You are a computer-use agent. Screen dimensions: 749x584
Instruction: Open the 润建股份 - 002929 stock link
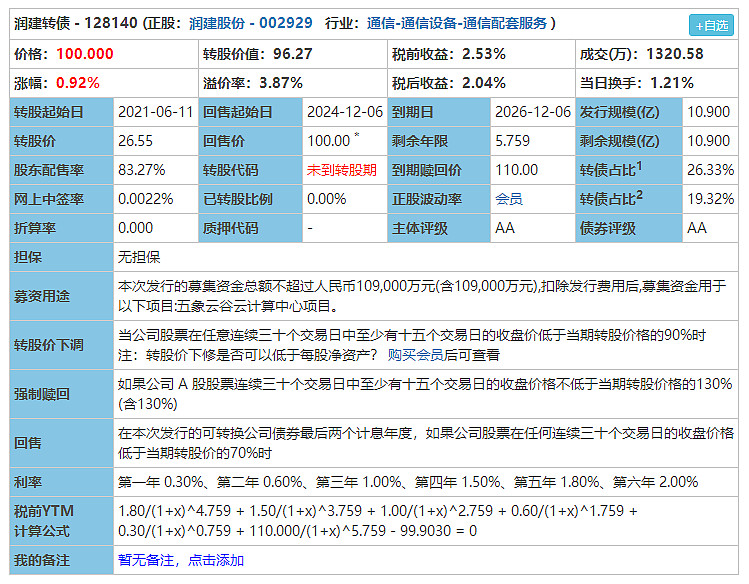tap(250, 23)
